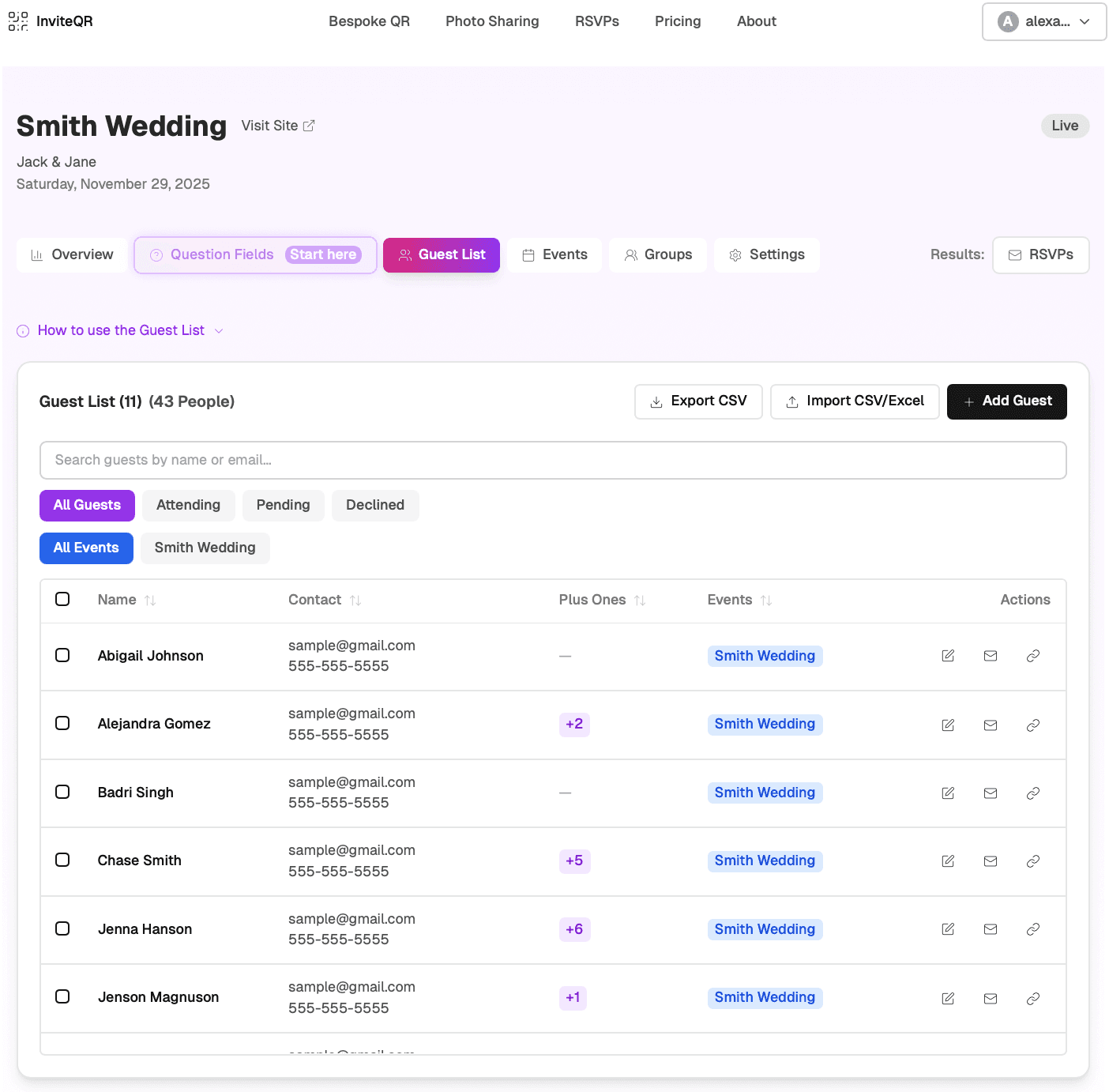This screenshot has height=1092, width=1109.
Task: Send email to Alejandra Gomez
Action: point(991,725)
